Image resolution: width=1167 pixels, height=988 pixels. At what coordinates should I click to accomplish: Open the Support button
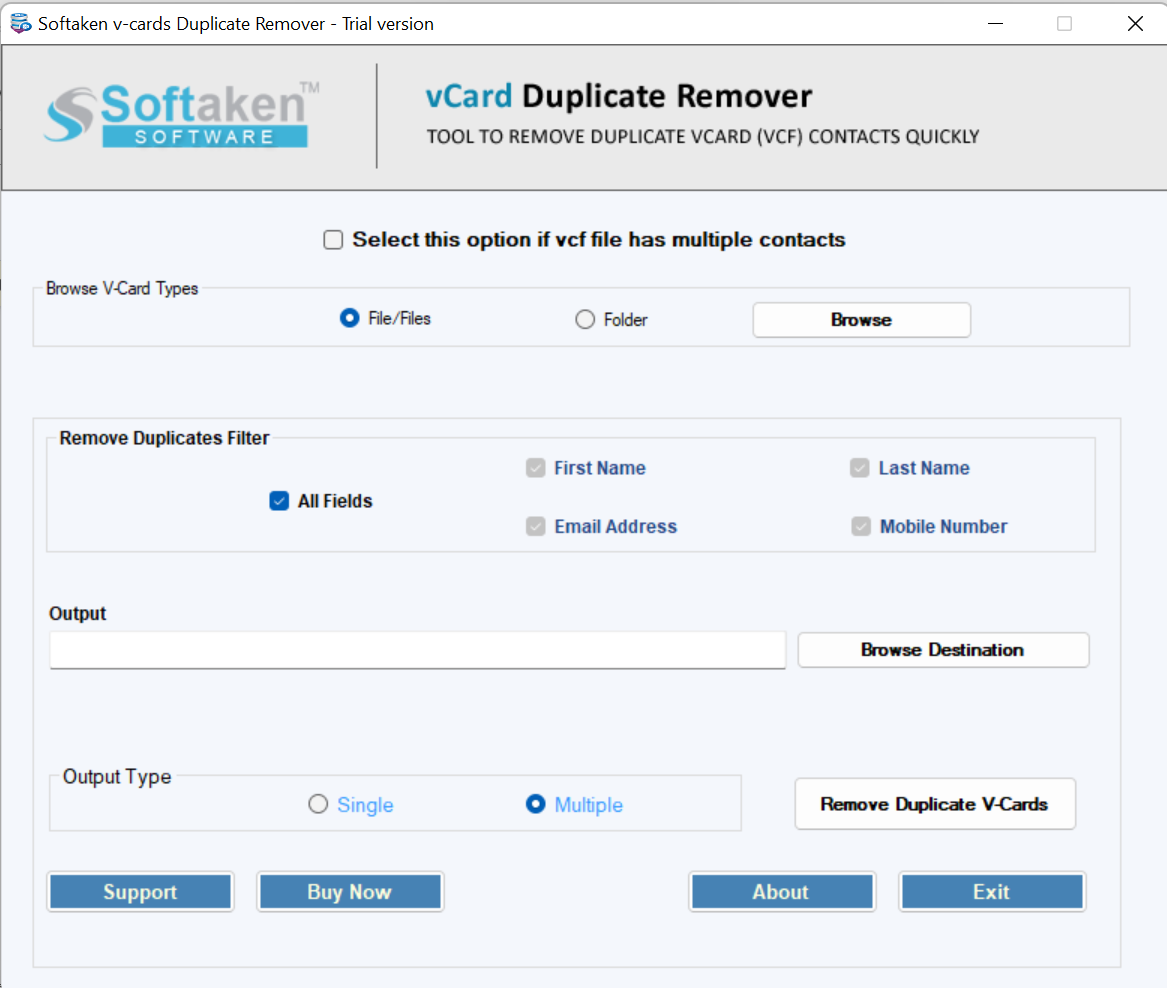tap(141, 892)
